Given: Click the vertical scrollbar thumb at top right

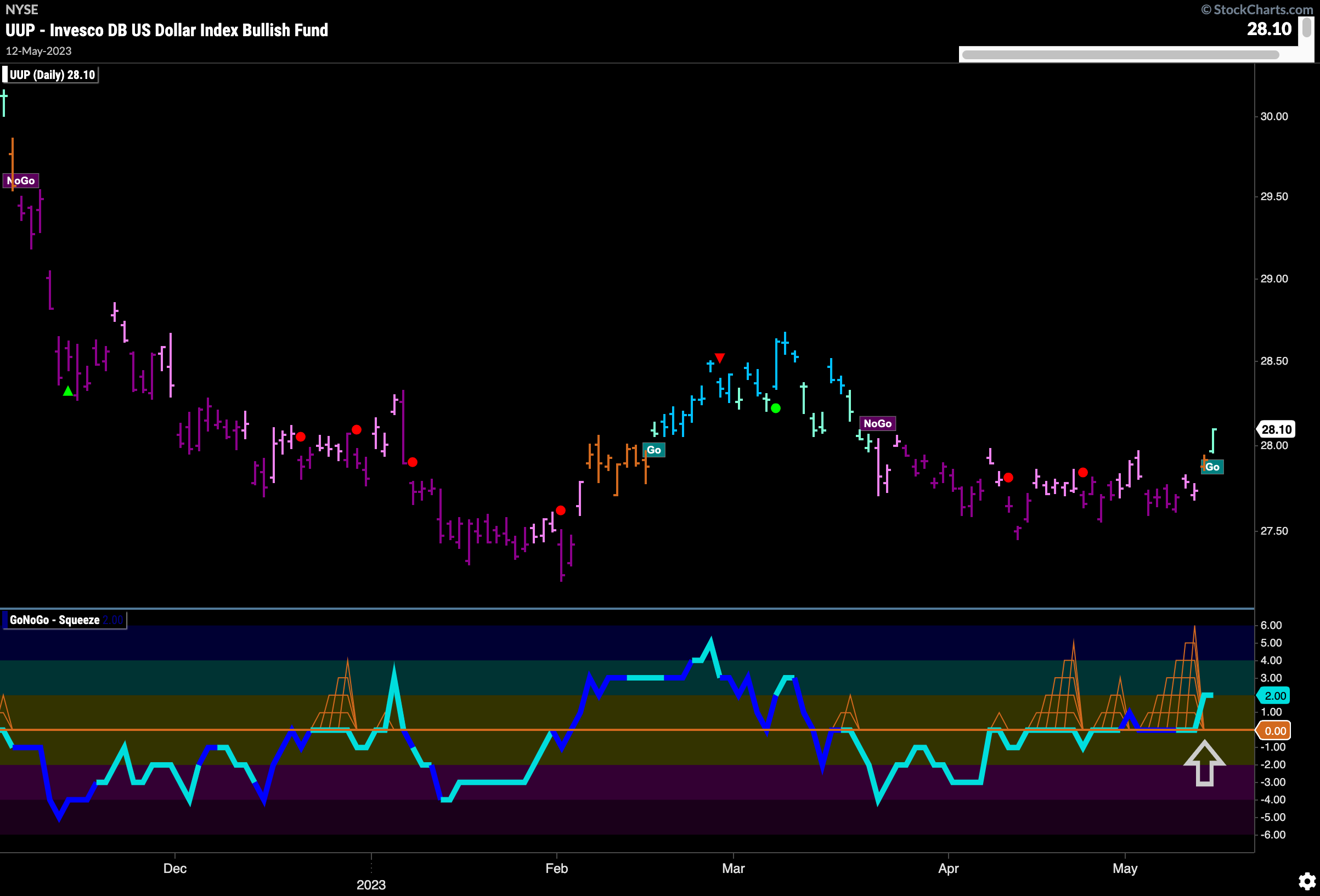Looking at the screenshot, I should 1306,27.
